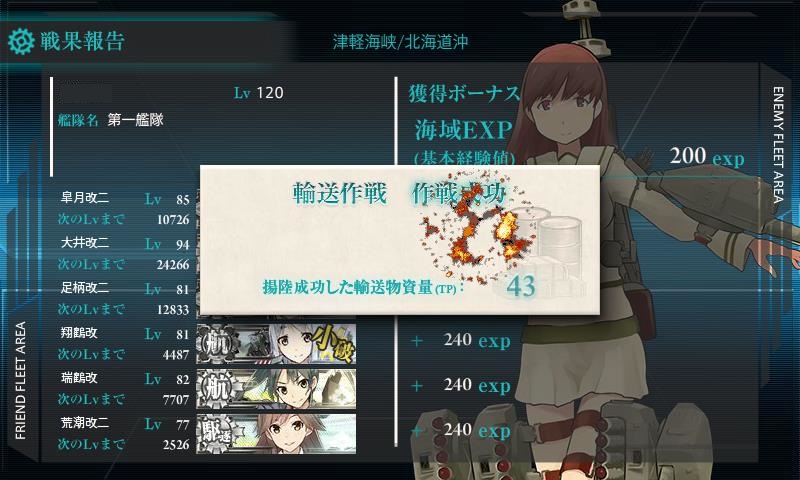This screenshot has width=800, height=480.
Task: Click the 津軽海峡/北海道沖 map title
Action: click(401, 42)
